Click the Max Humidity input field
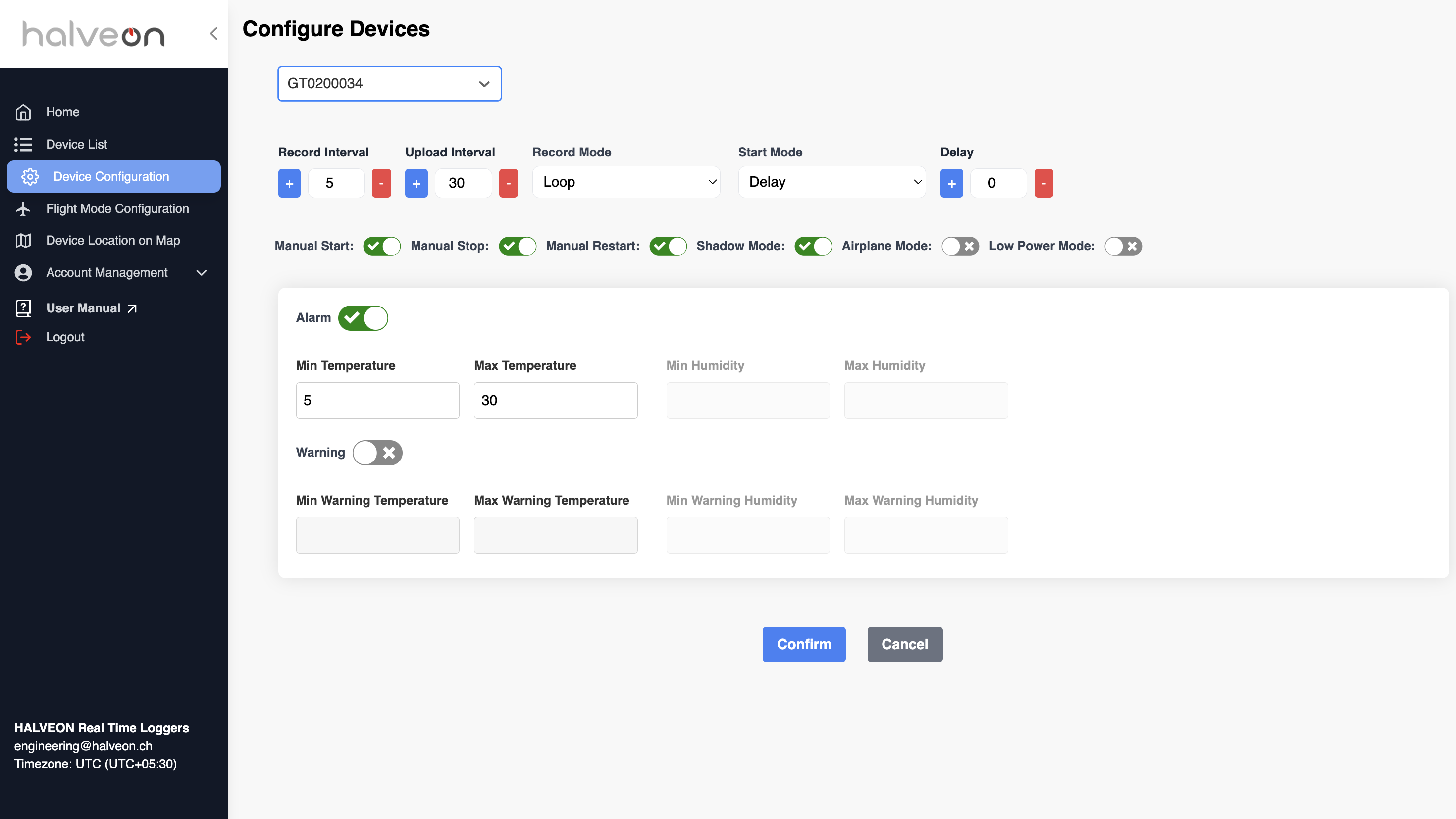 926,401
